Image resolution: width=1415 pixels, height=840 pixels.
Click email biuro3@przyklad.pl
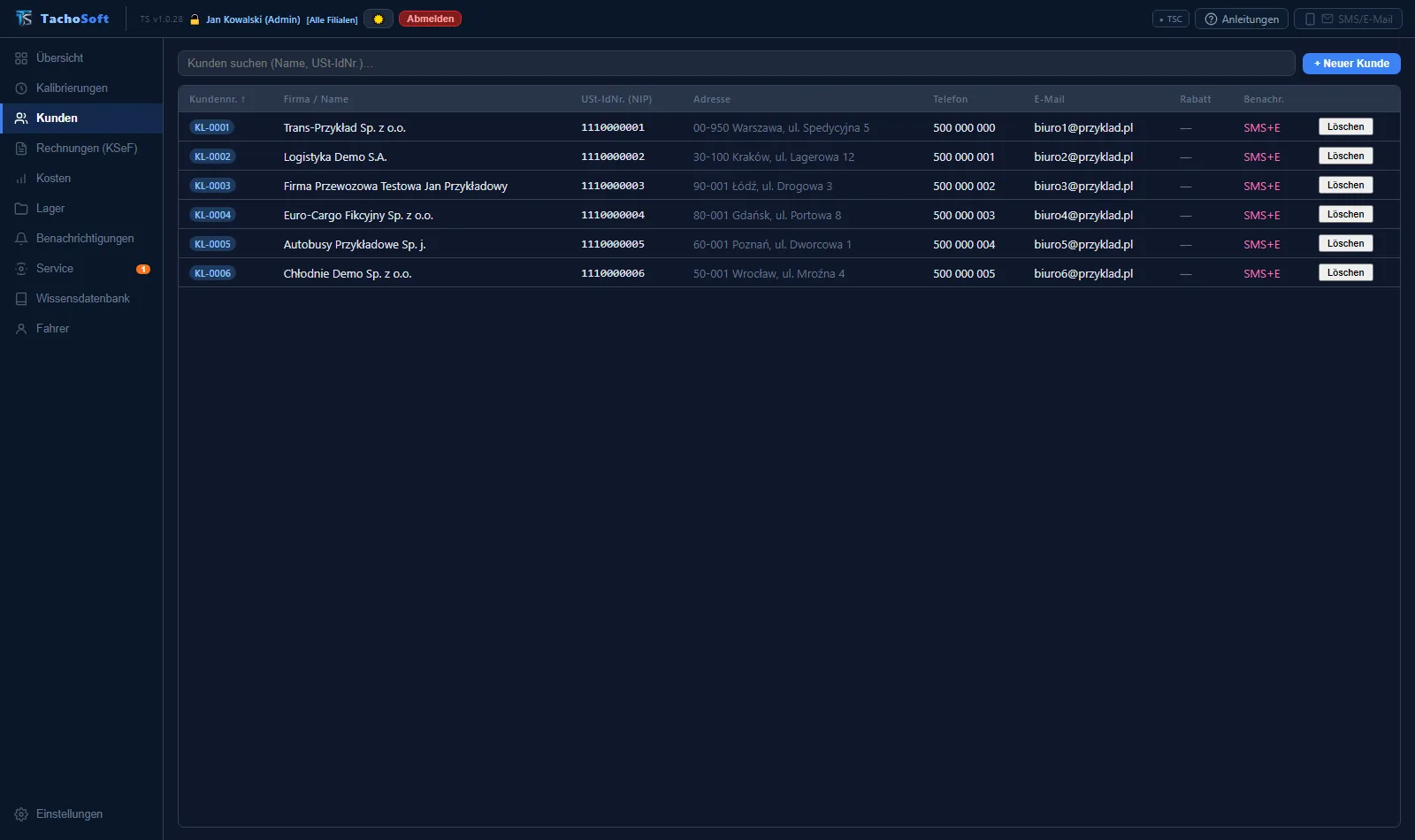[x=1083, y=187]
